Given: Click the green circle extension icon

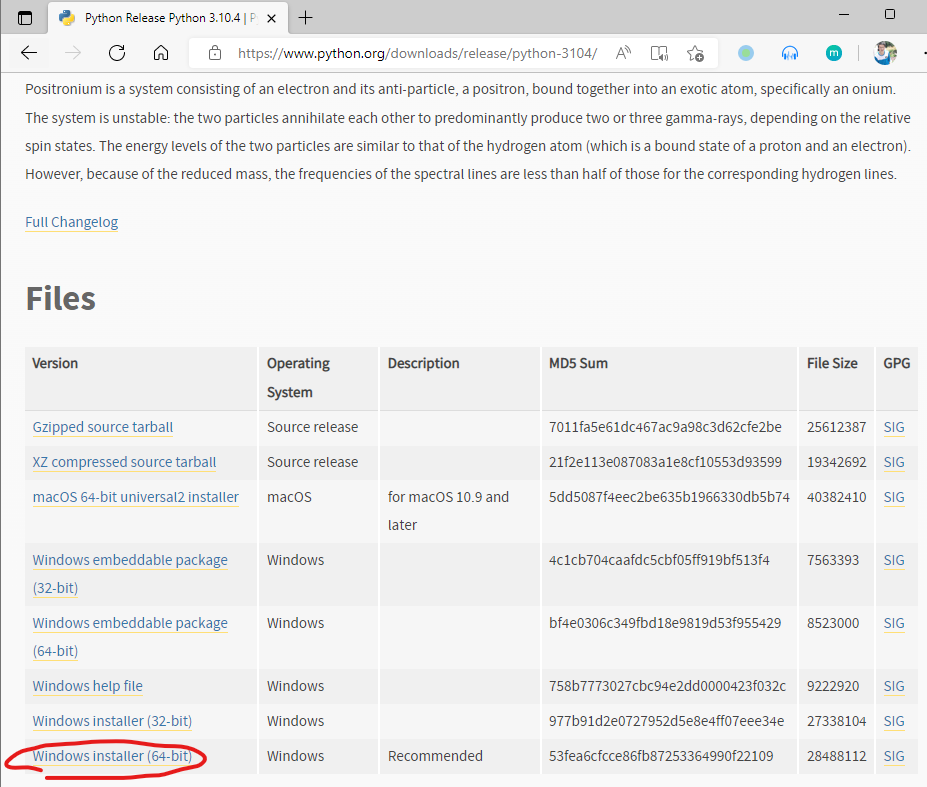Looking at the screenshot, I should [x=746, y=53].
